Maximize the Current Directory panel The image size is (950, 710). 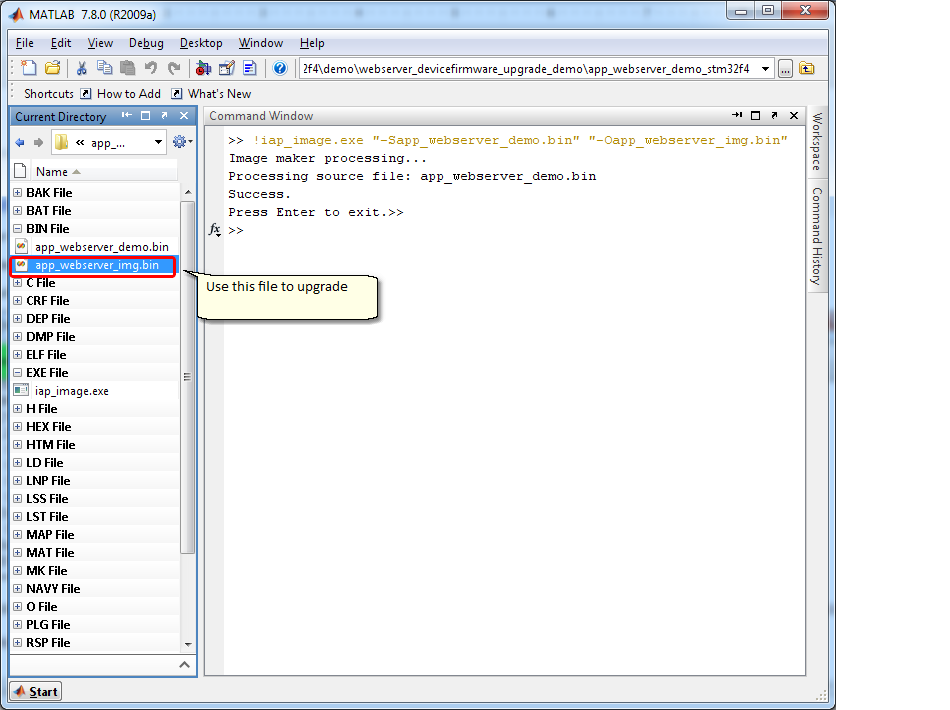[145, 116]
